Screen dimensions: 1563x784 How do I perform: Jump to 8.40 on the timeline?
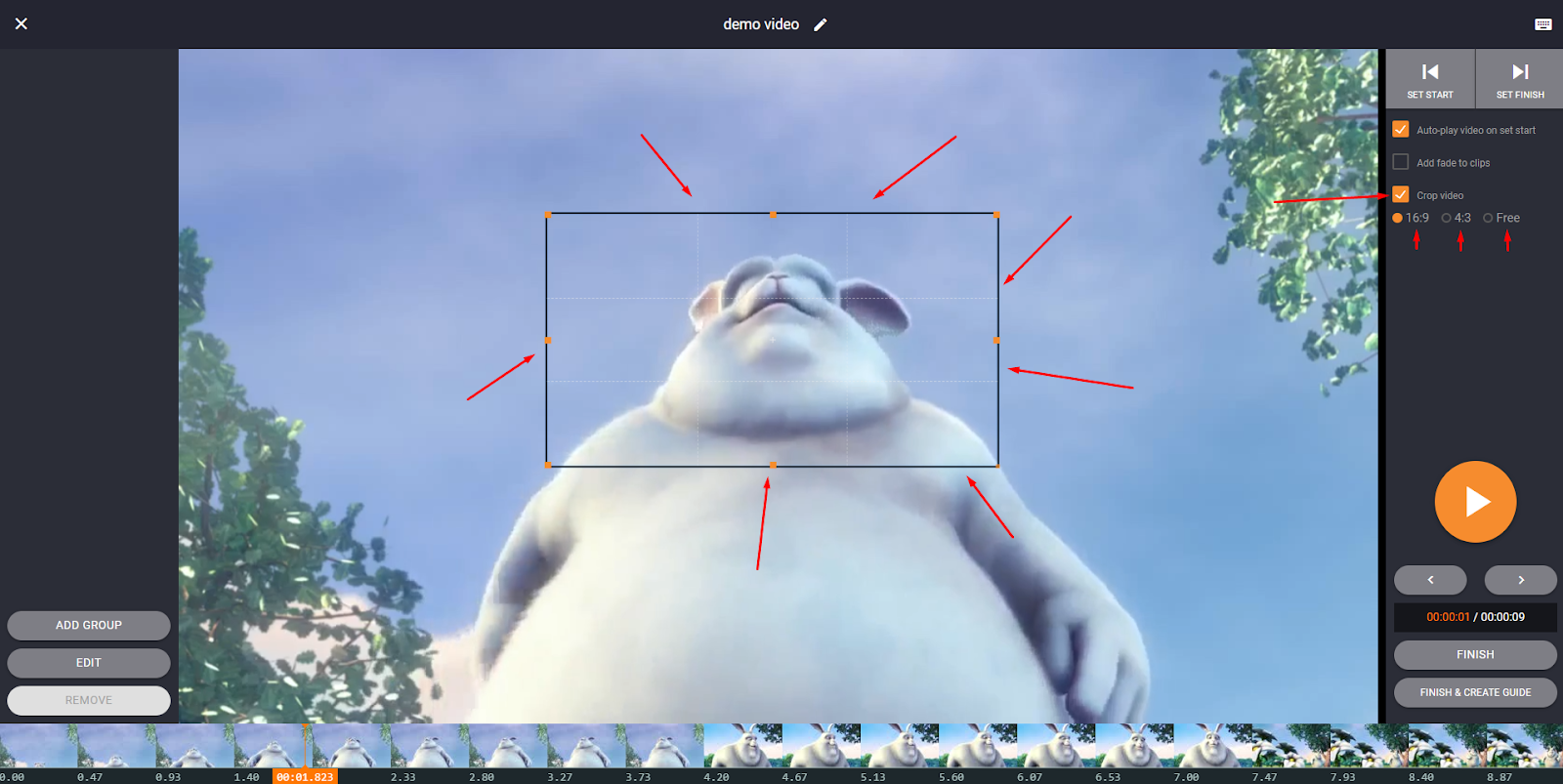coord(1421,777)
